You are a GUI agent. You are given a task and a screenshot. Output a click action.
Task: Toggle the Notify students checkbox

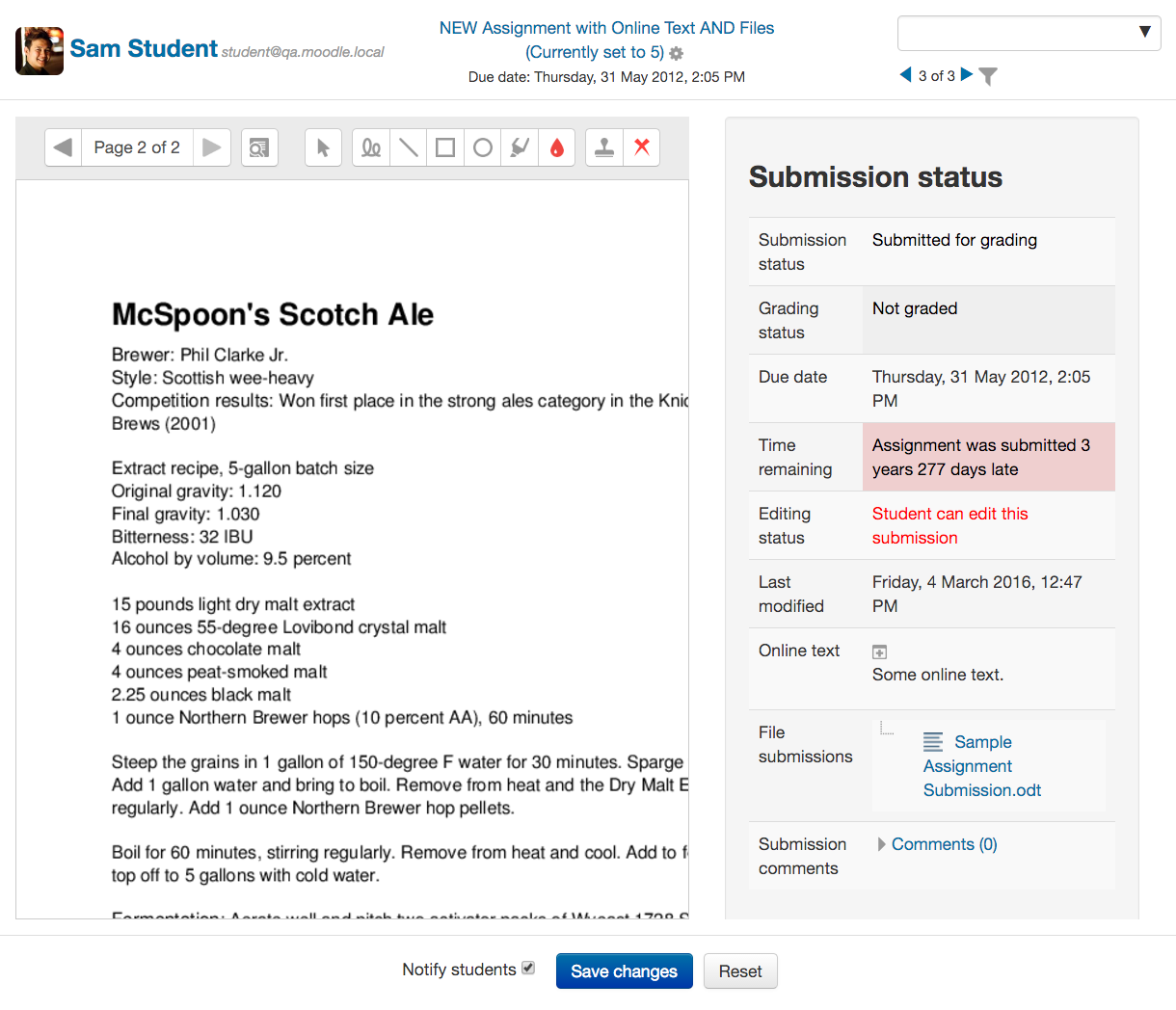[528, 968]
